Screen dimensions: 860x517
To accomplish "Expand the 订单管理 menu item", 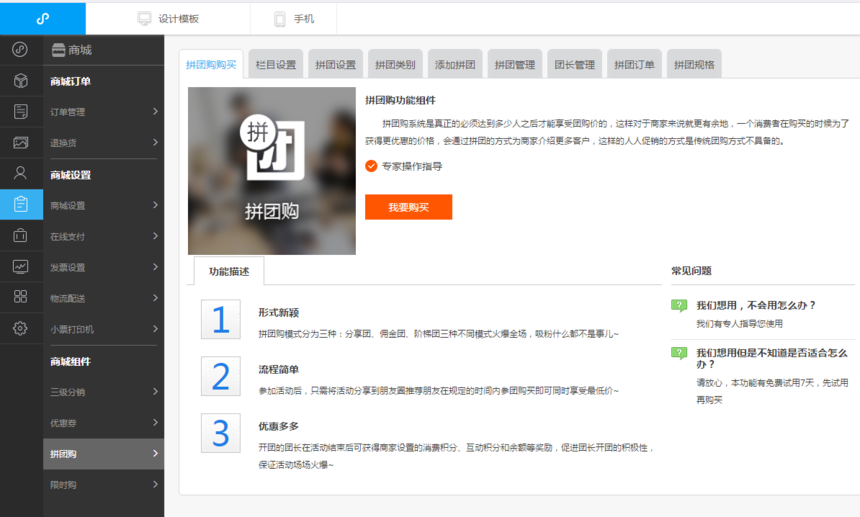I will point(103,112).
